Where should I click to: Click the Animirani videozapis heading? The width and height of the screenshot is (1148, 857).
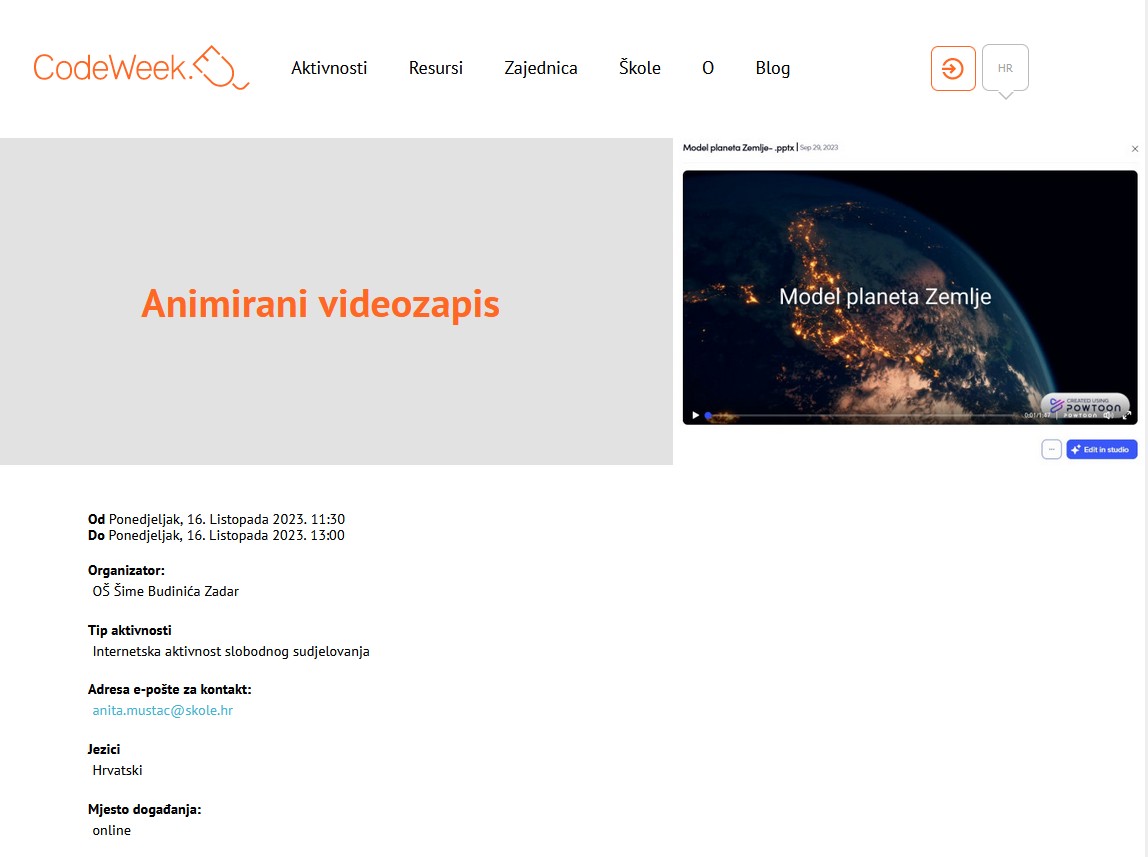coord(320,303)
